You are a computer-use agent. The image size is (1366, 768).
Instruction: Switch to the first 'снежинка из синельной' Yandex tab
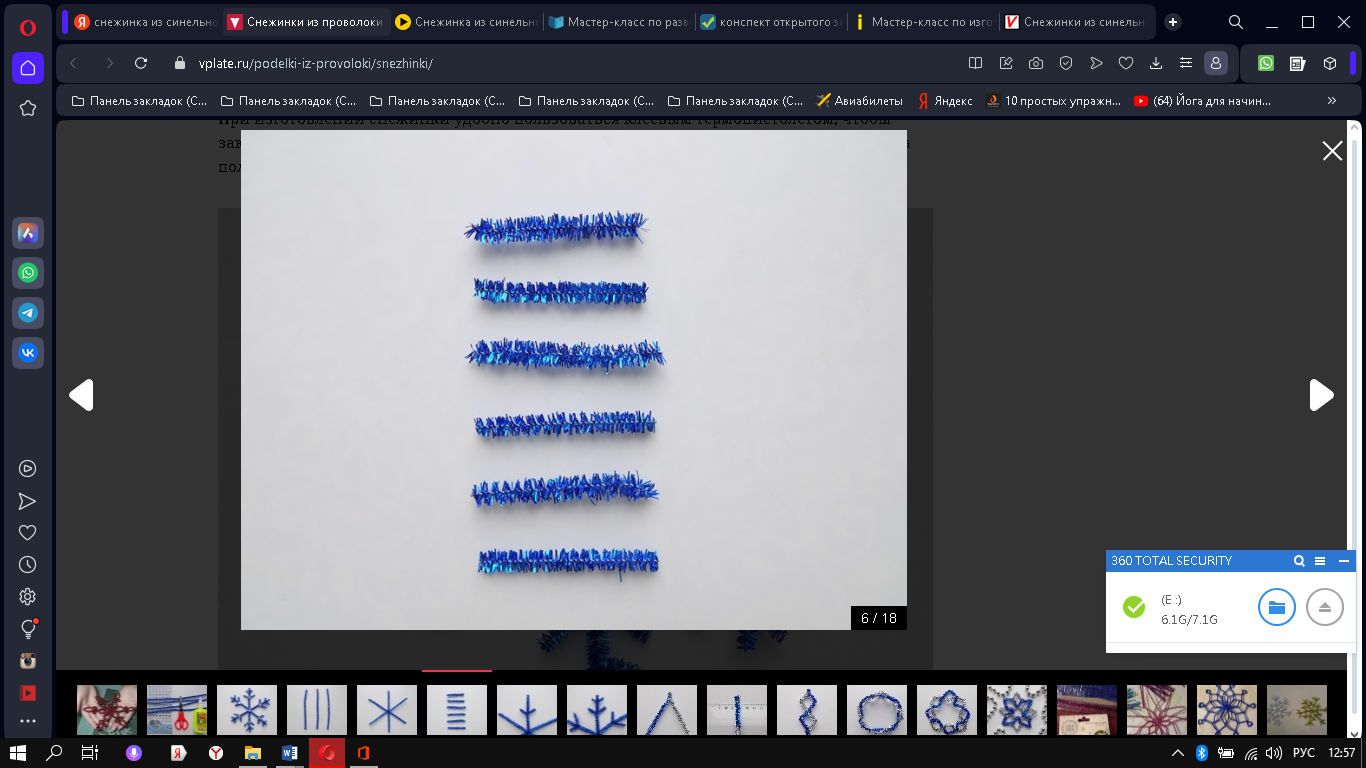[x=144, y=22]
